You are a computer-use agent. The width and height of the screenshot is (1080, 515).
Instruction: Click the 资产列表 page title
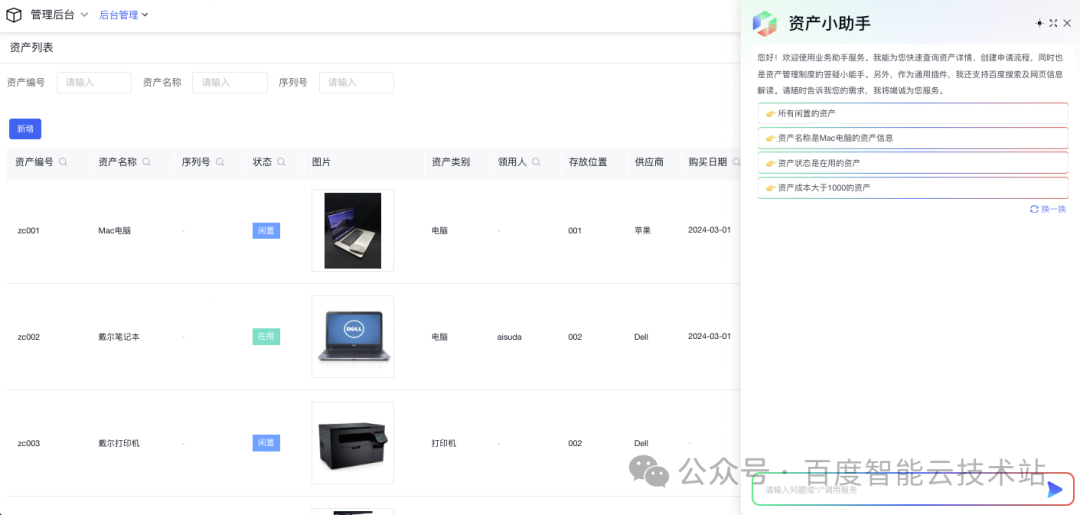(x=31, y=48)
